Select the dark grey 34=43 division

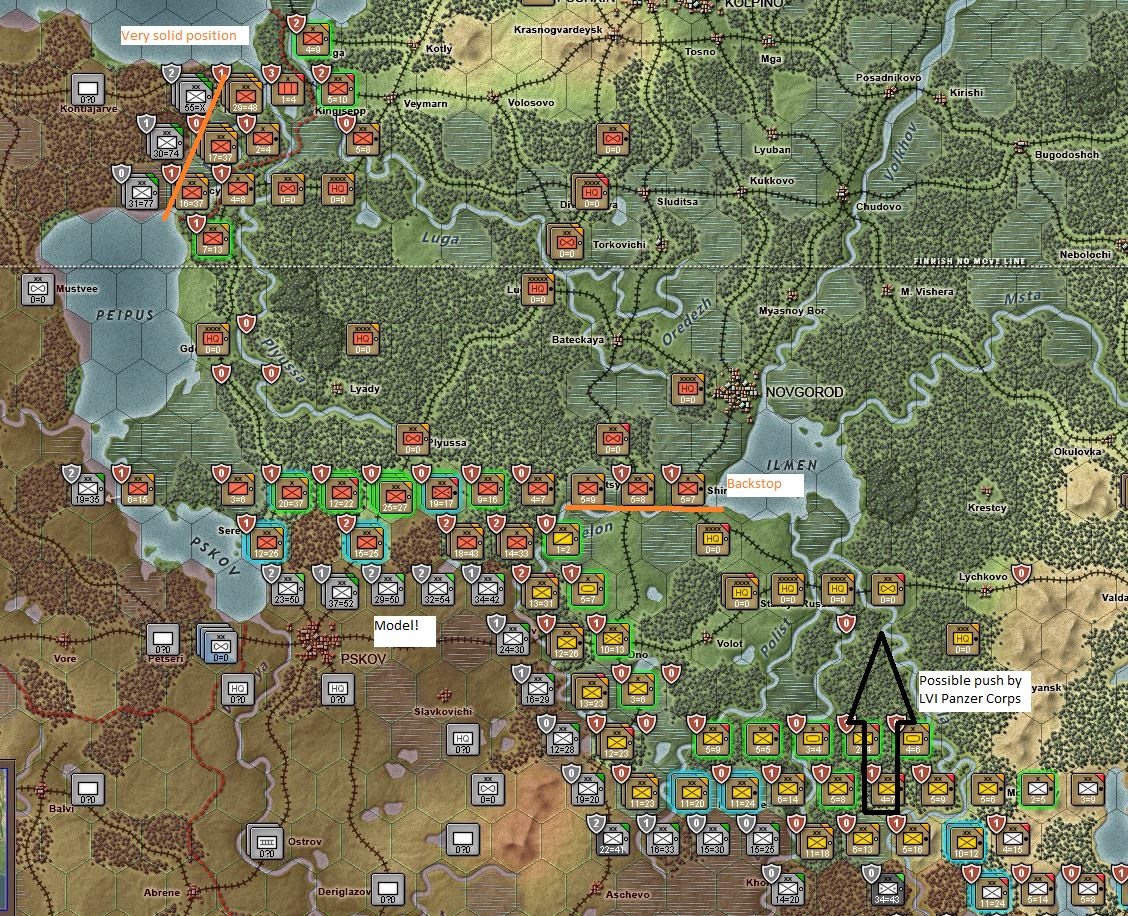coord(888,888)
